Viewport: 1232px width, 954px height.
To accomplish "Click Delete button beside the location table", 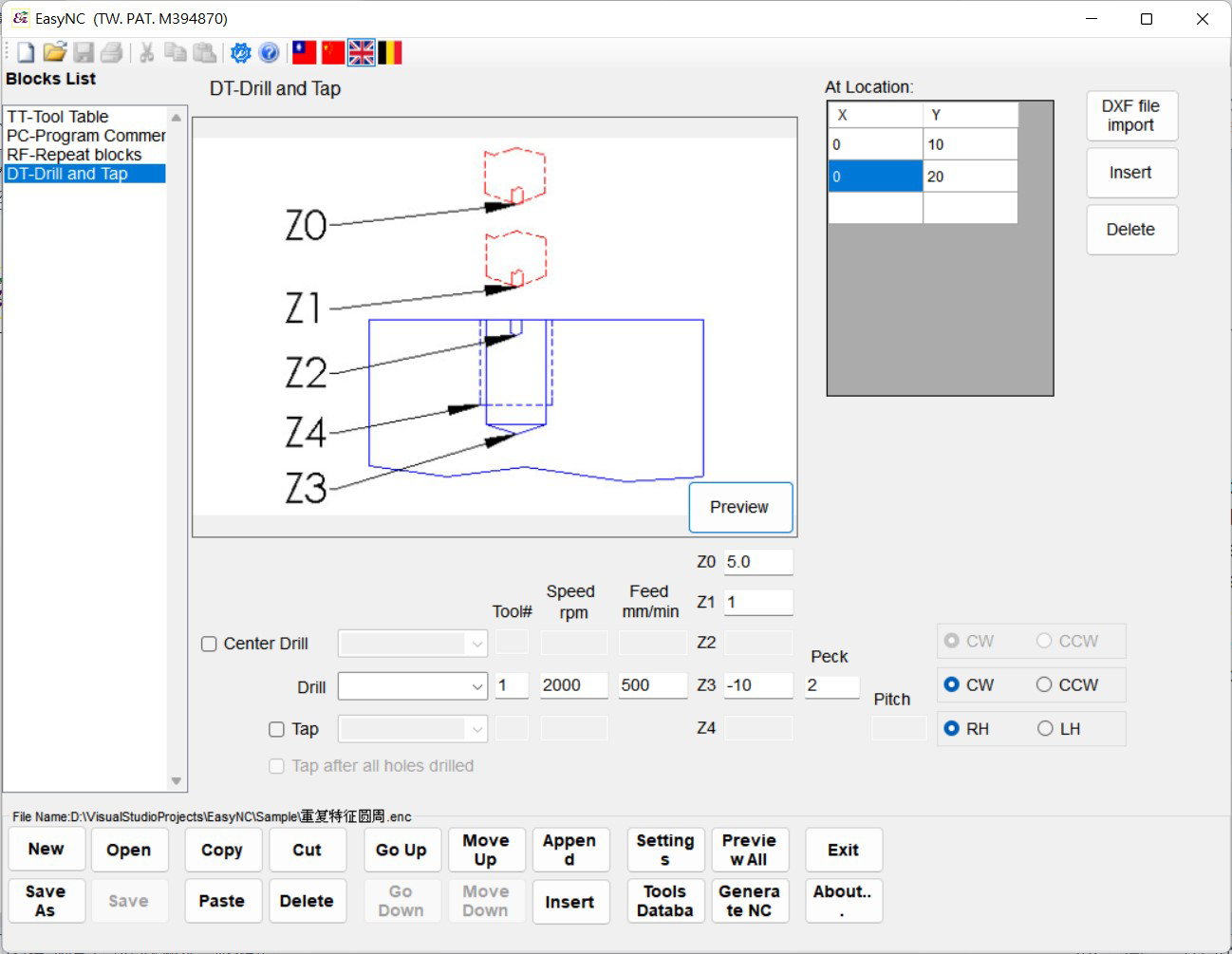I will coord(1131,230).
